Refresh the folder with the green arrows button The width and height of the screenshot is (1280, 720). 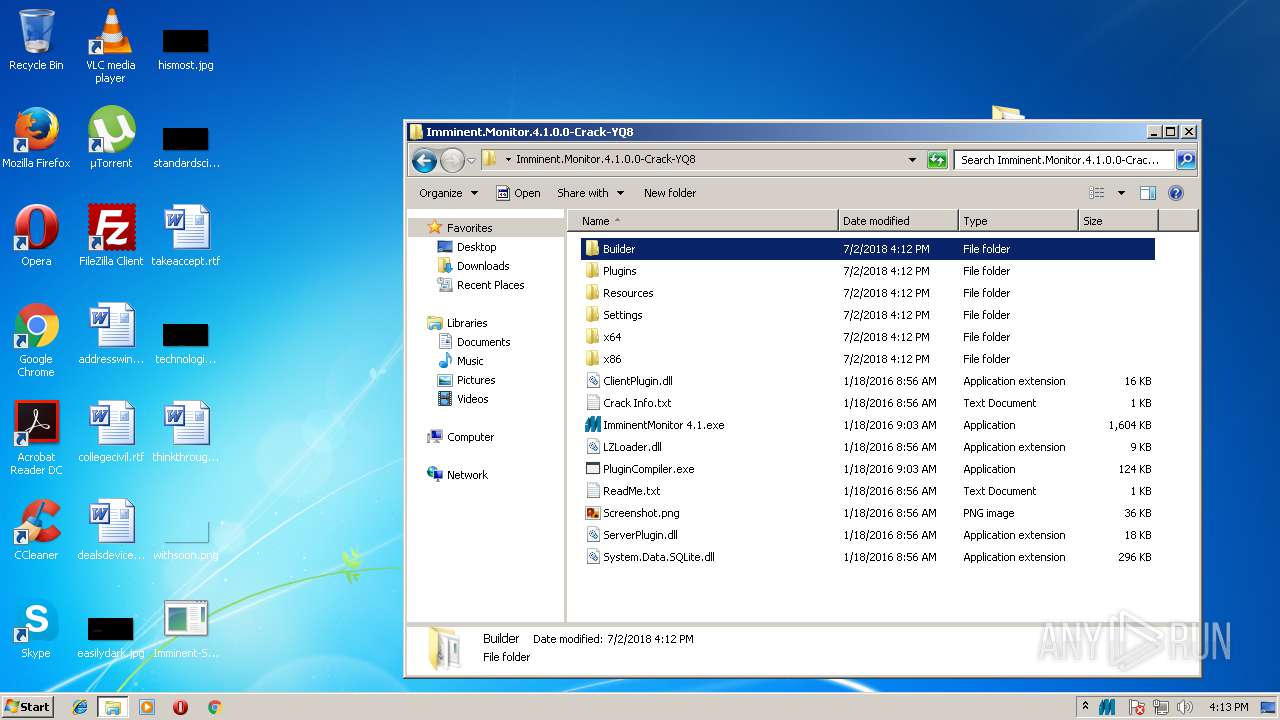[937, 160]
